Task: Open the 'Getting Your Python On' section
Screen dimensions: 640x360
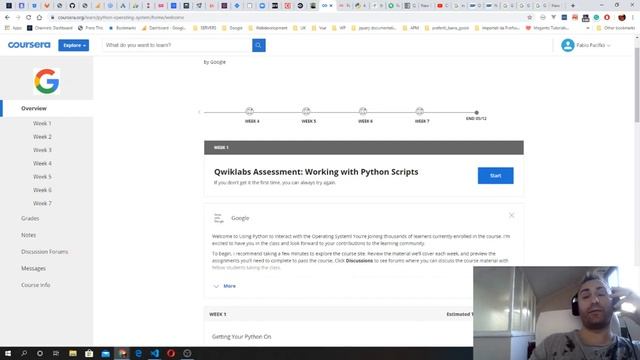Action: tap(242, 337)
